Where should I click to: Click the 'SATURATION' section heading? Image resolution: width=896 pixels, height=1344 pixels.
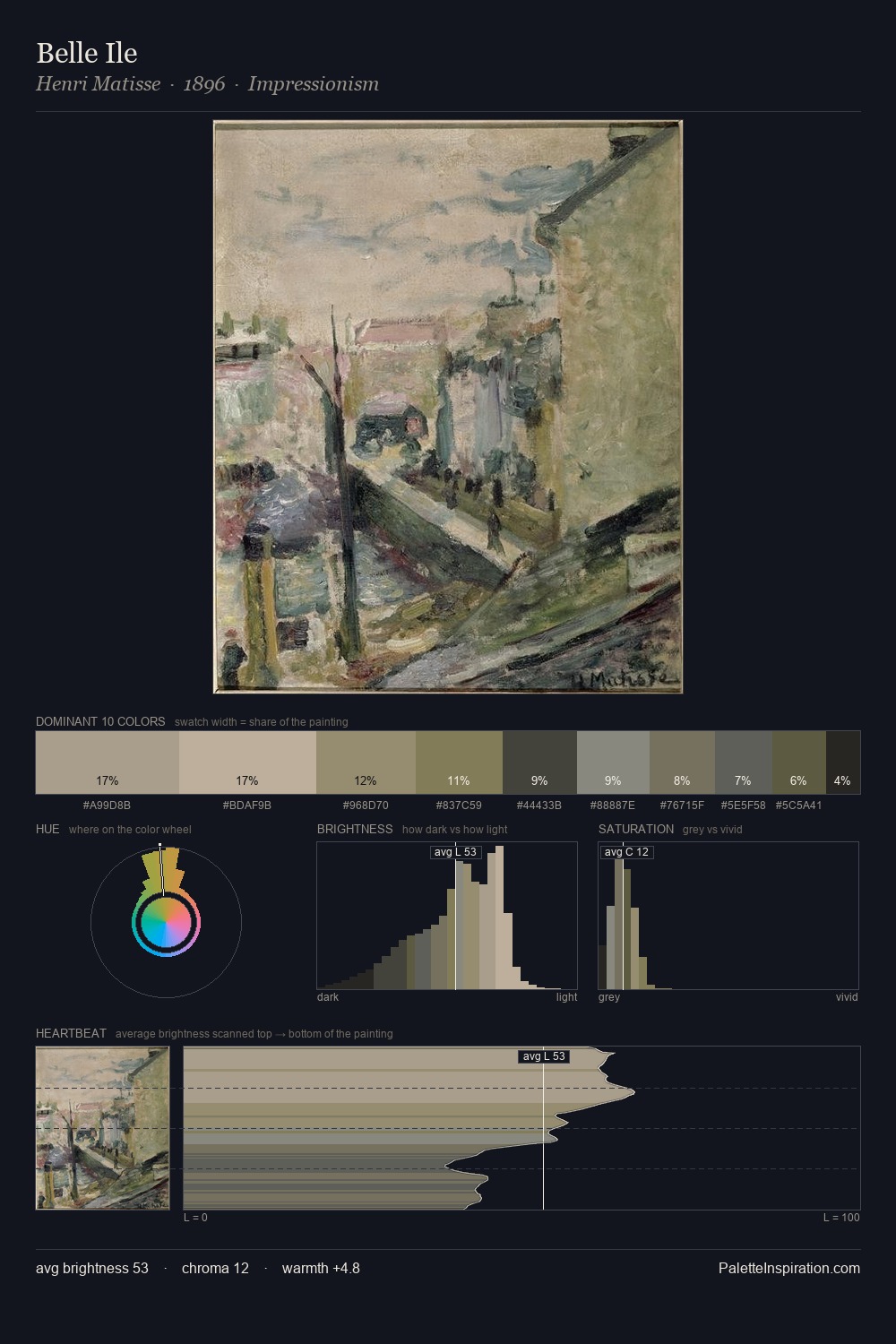[x=636, y=829]
